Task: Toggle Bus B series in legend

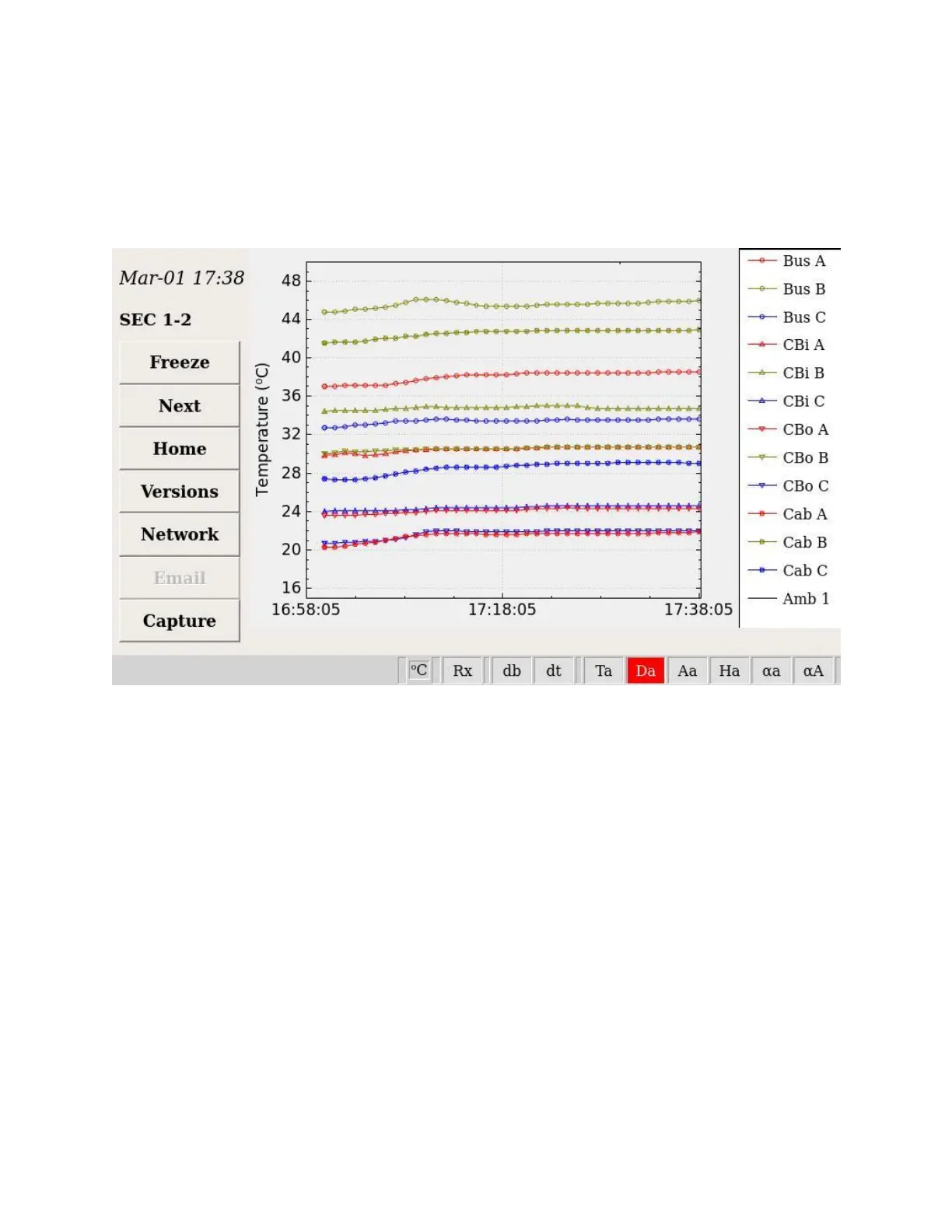Action: tap(786, 289)
